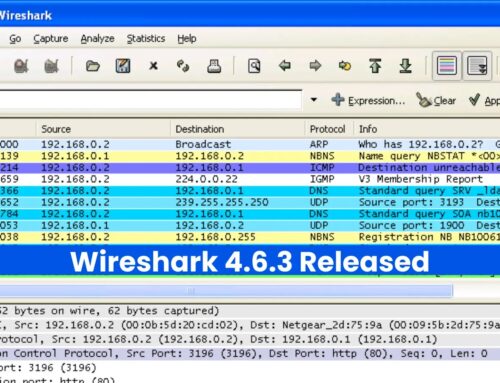Click the display filter input field

[151, 99]
